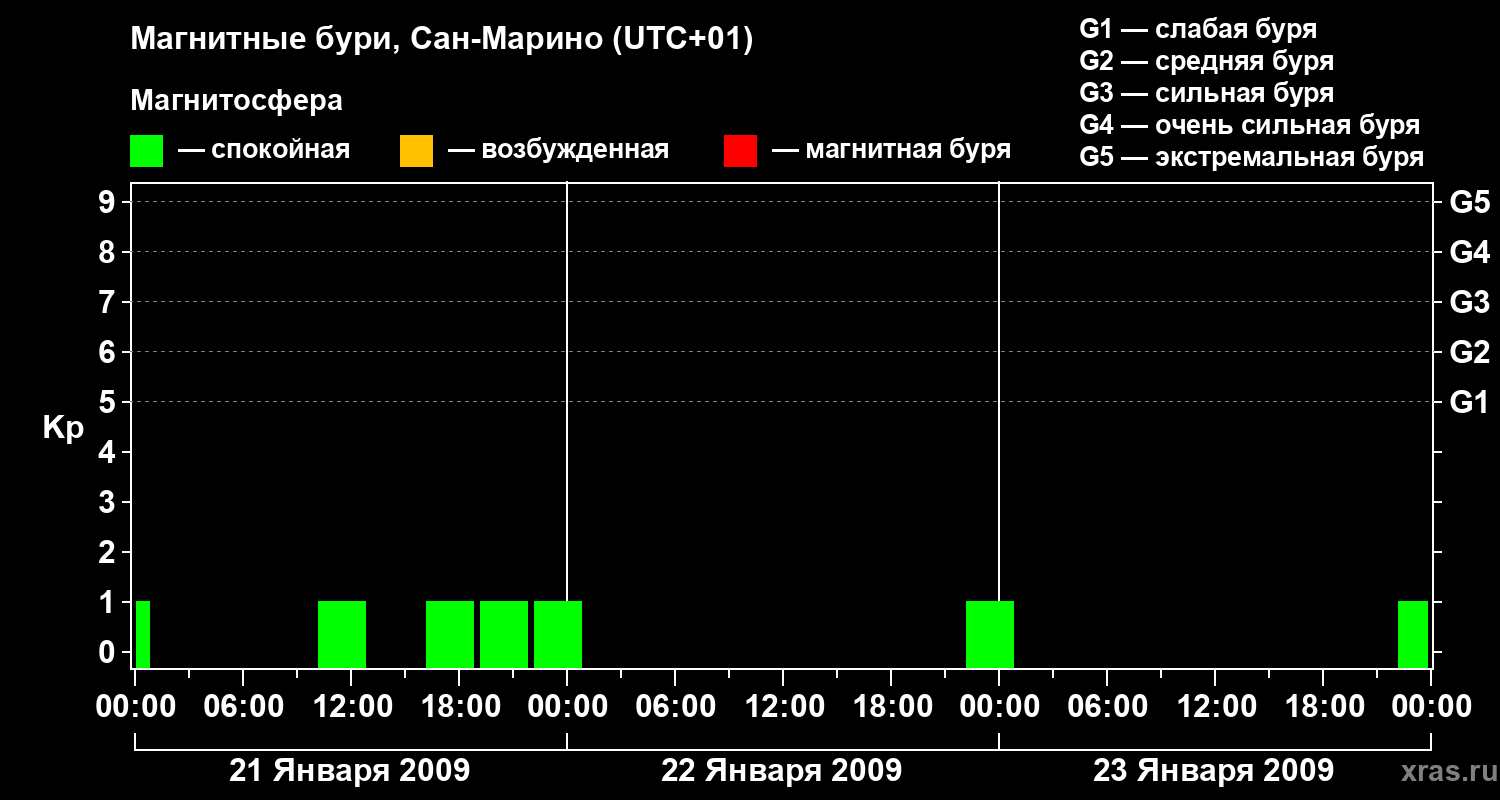
Task: Click the orange 'возбужденная' legend swatch
Action: click(x=416, y=151)
